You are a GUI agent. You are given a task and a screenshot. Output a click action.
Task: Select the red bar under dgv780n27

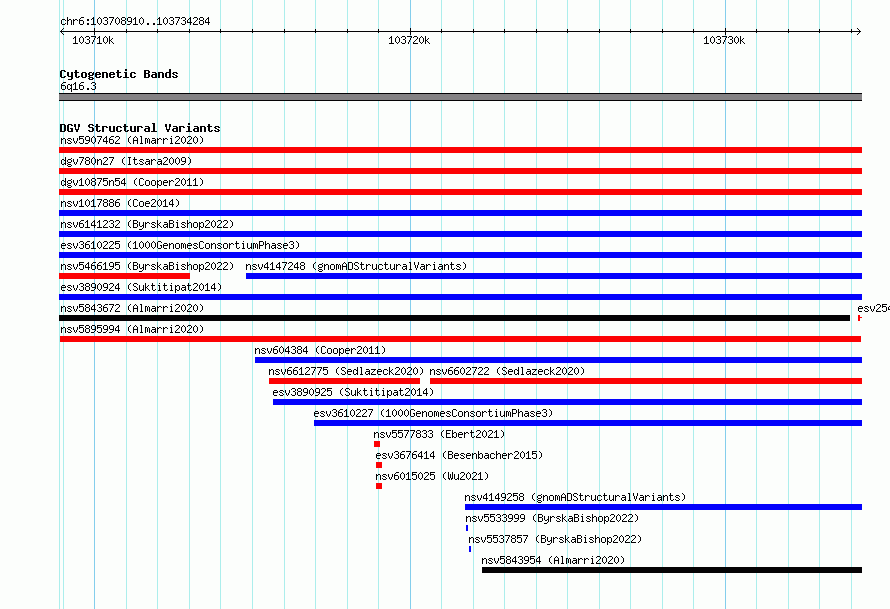460,171
